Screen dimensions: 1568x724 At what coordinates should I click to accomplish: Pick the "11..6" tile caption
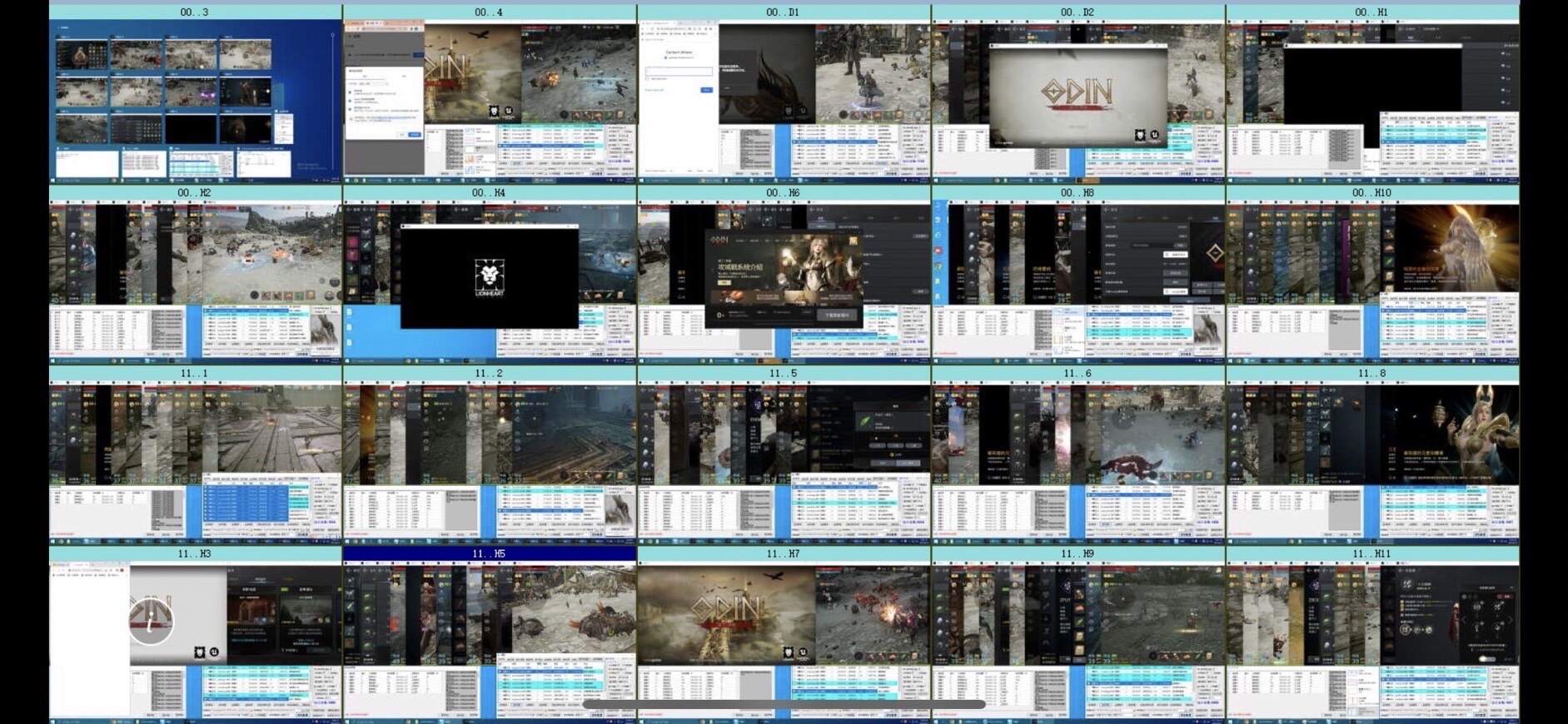tap(1078, 374)
